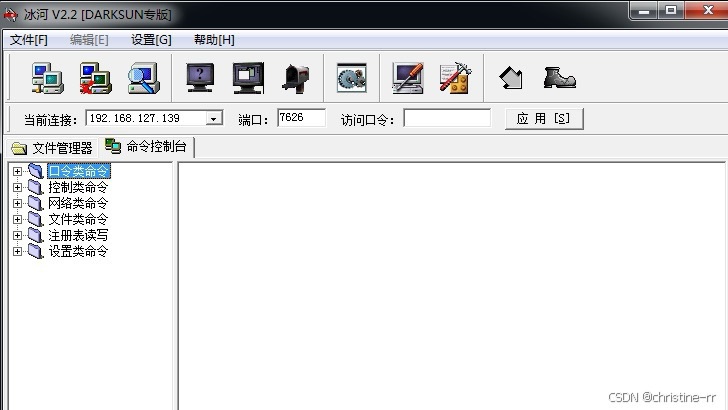Expand the 设置类命令 tree node
The width and height of the screenshot is (728, 410).
point(17,251)
